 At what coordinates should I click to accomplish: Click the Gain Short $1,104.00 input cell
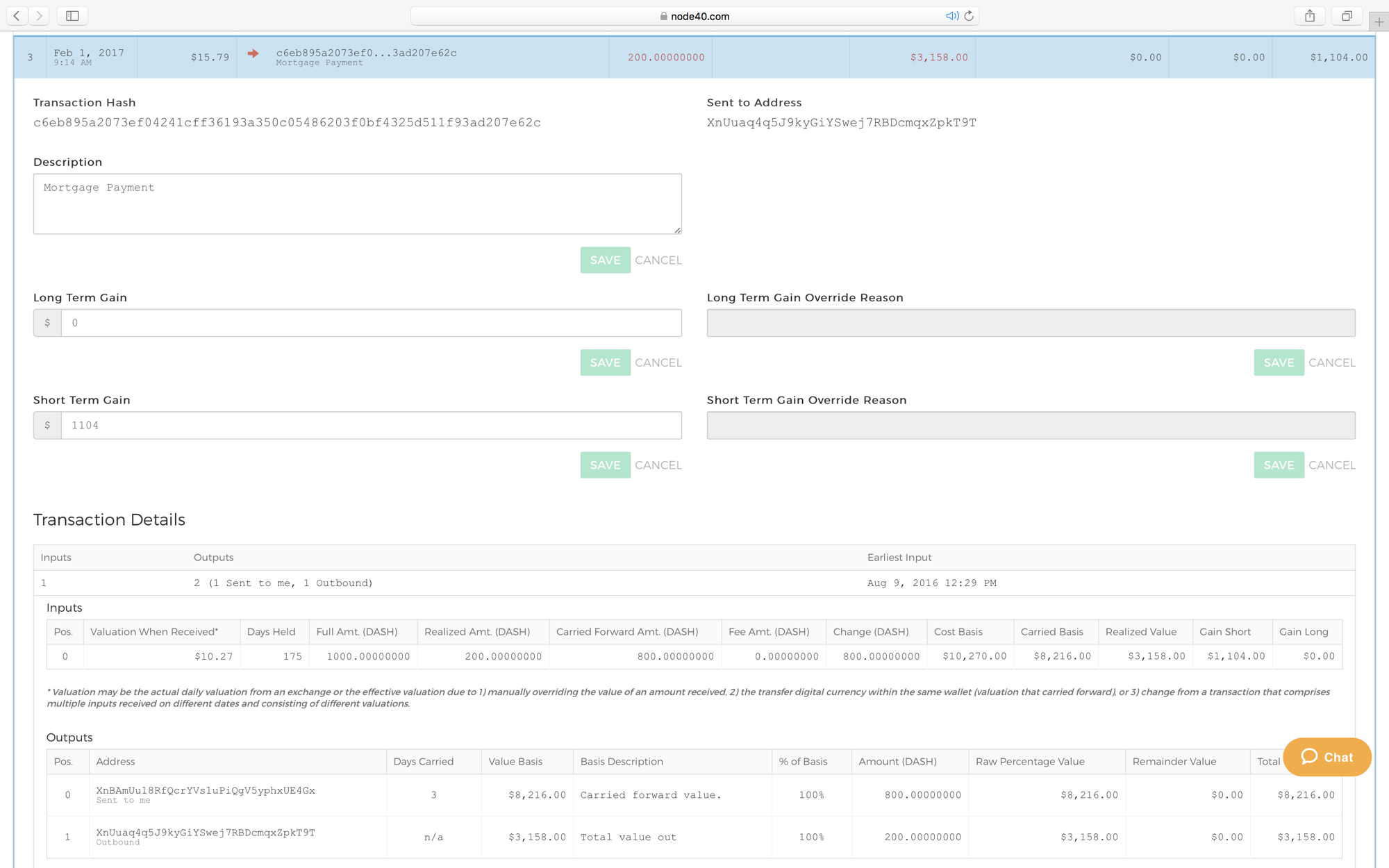(x=1231, y=656)
